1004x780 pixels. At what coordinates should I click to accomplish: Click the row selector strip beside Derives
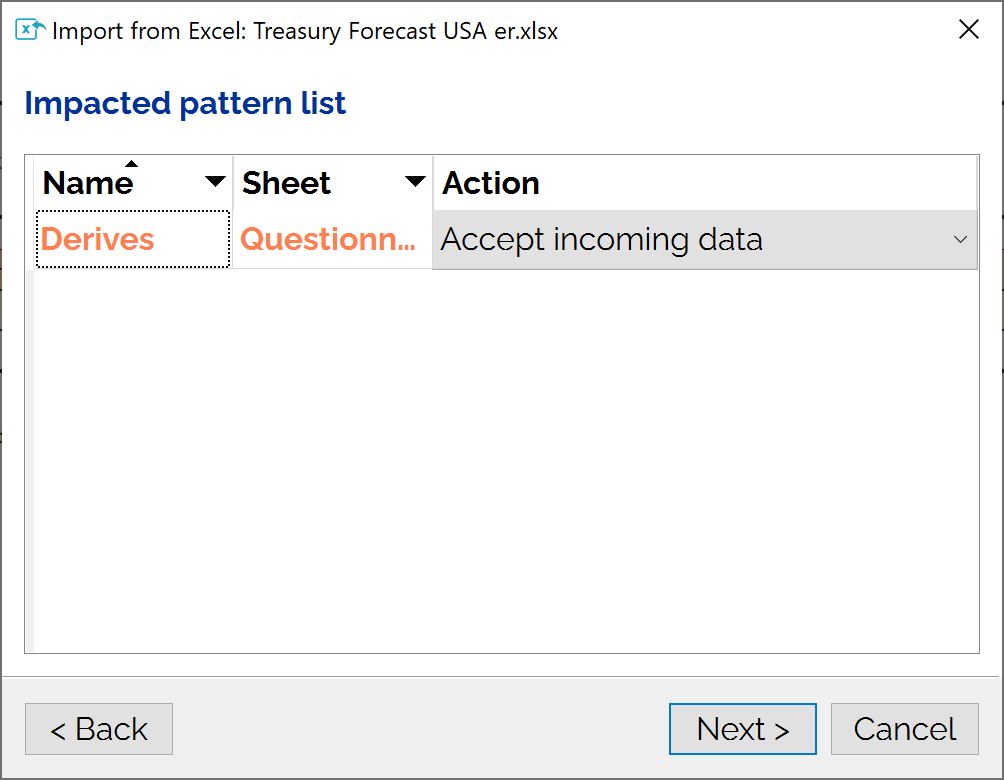pyautogui.click(x=29, y=240)
